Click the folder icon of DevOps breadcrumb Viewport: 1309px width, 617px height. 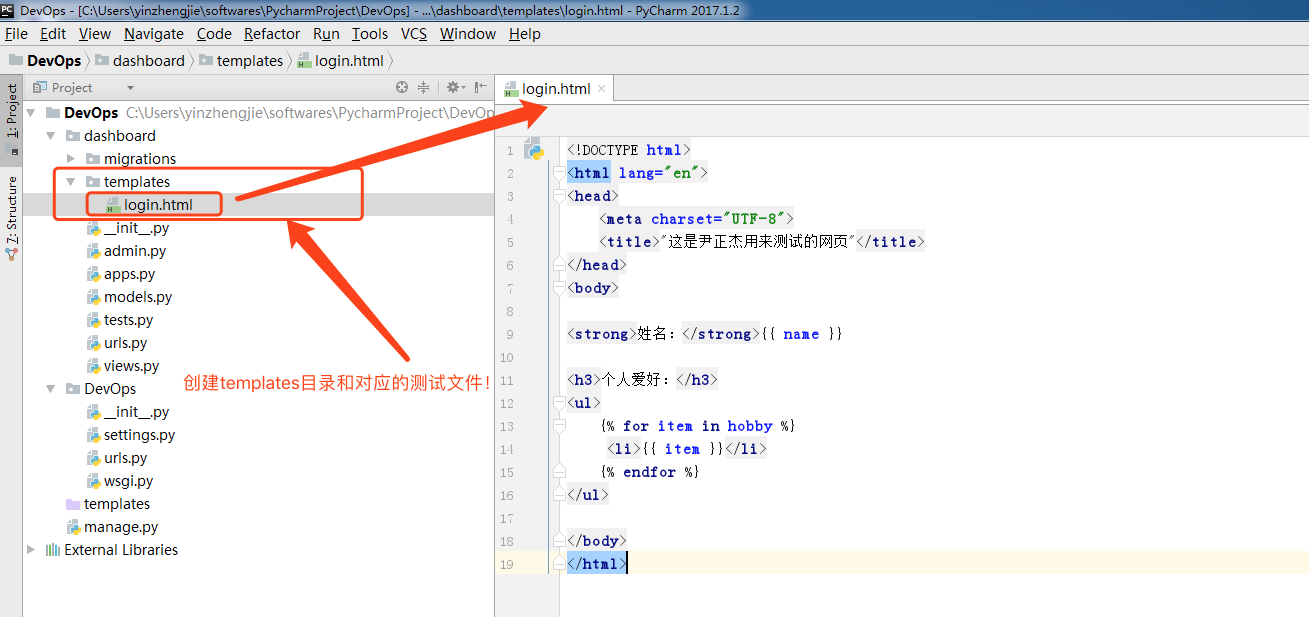[15, 60]
